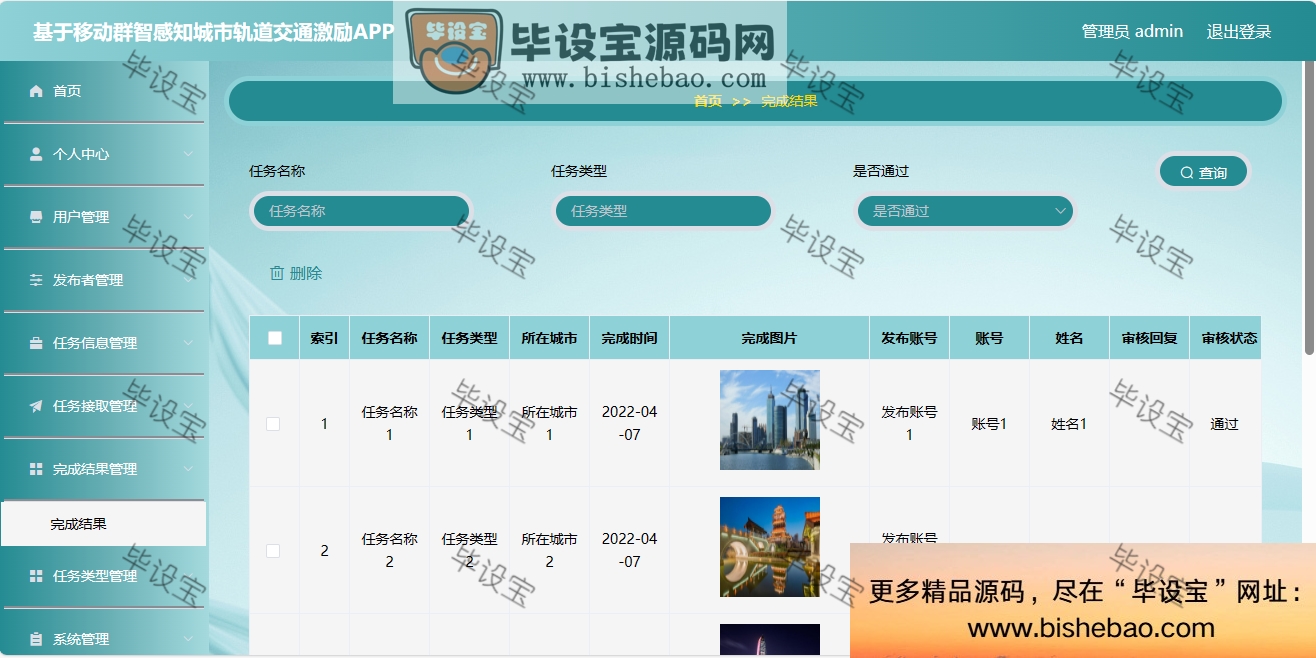This screenshot has width=1316, height=658.
Task: Click the 索引 column header
Action: pyautogui.click(x=324, y=338)
